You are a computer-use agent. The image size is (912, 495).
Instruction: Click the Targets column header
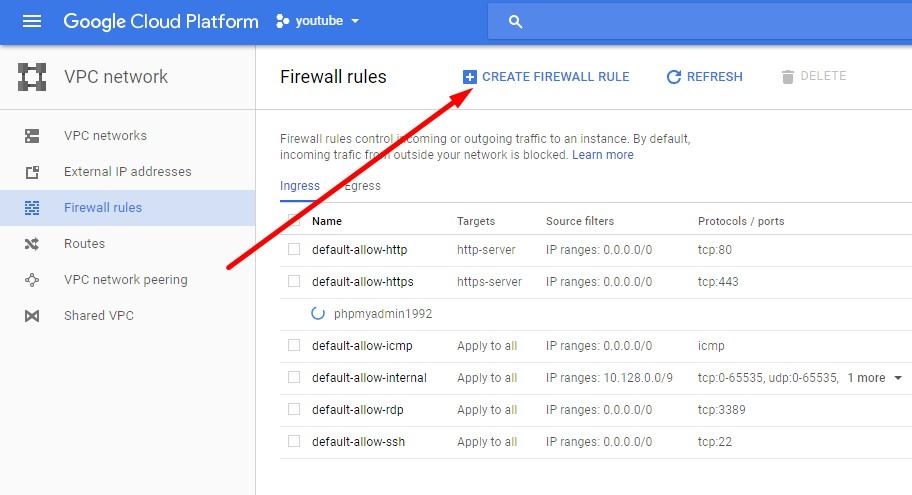[476, 221]
